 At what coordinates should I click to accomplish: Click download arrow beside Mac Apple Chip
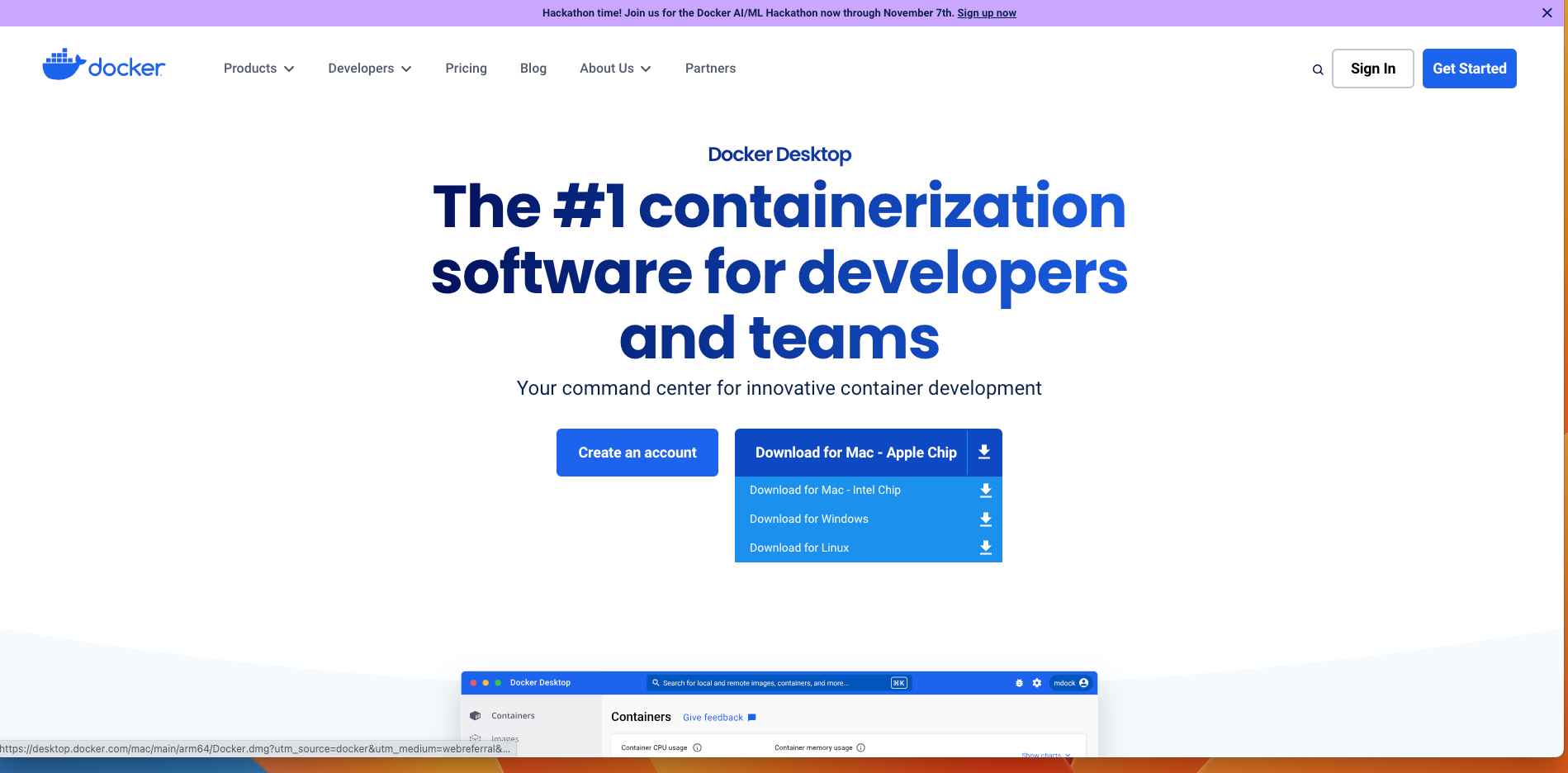point(984,452)
